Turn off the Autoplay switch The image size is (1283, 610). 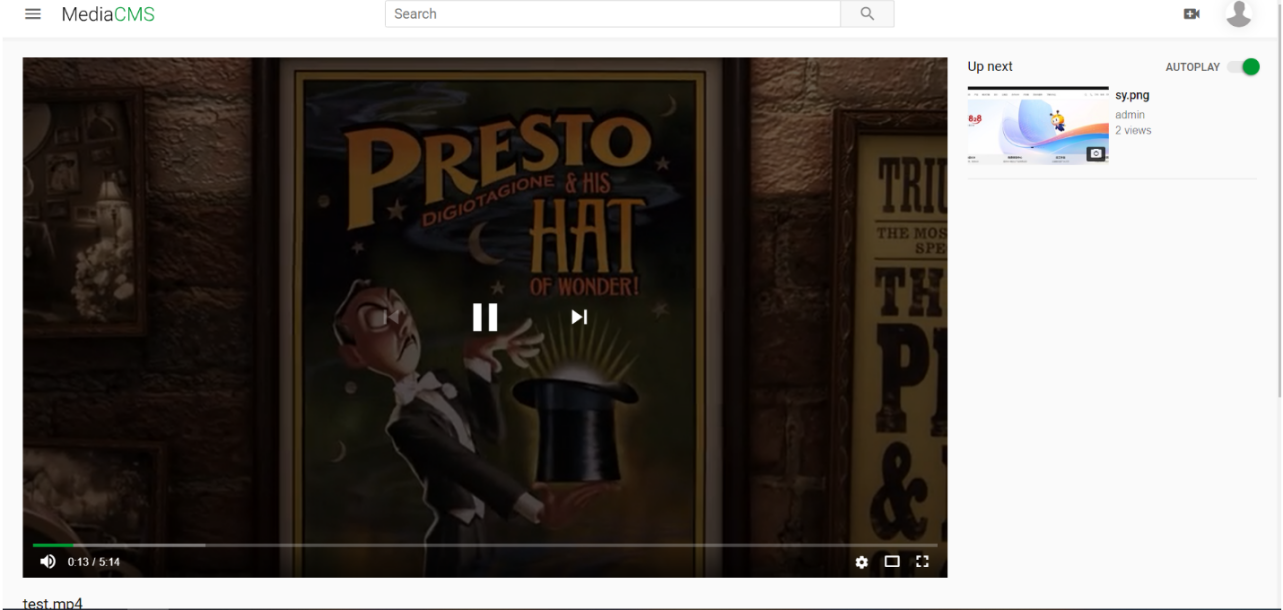tap(1244, 67)
